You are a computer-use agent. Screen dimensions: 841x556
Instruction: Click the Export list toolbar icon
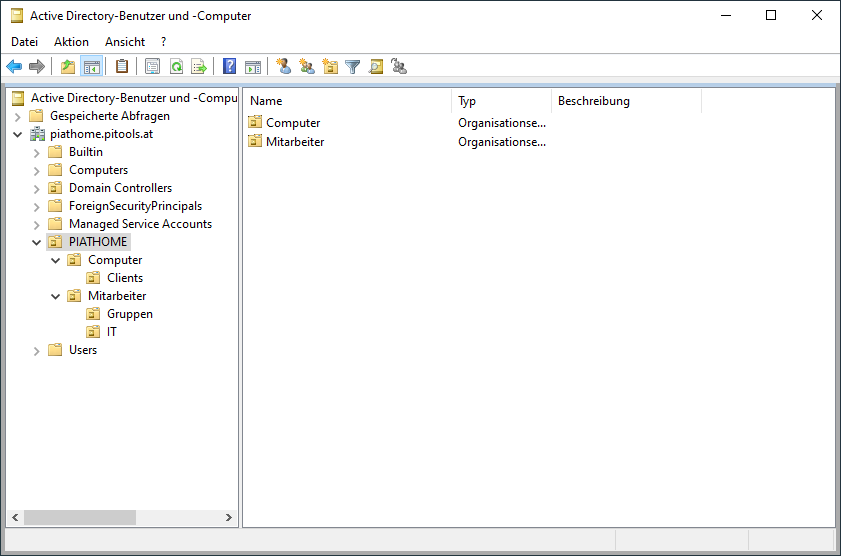[x=199, y=67]
